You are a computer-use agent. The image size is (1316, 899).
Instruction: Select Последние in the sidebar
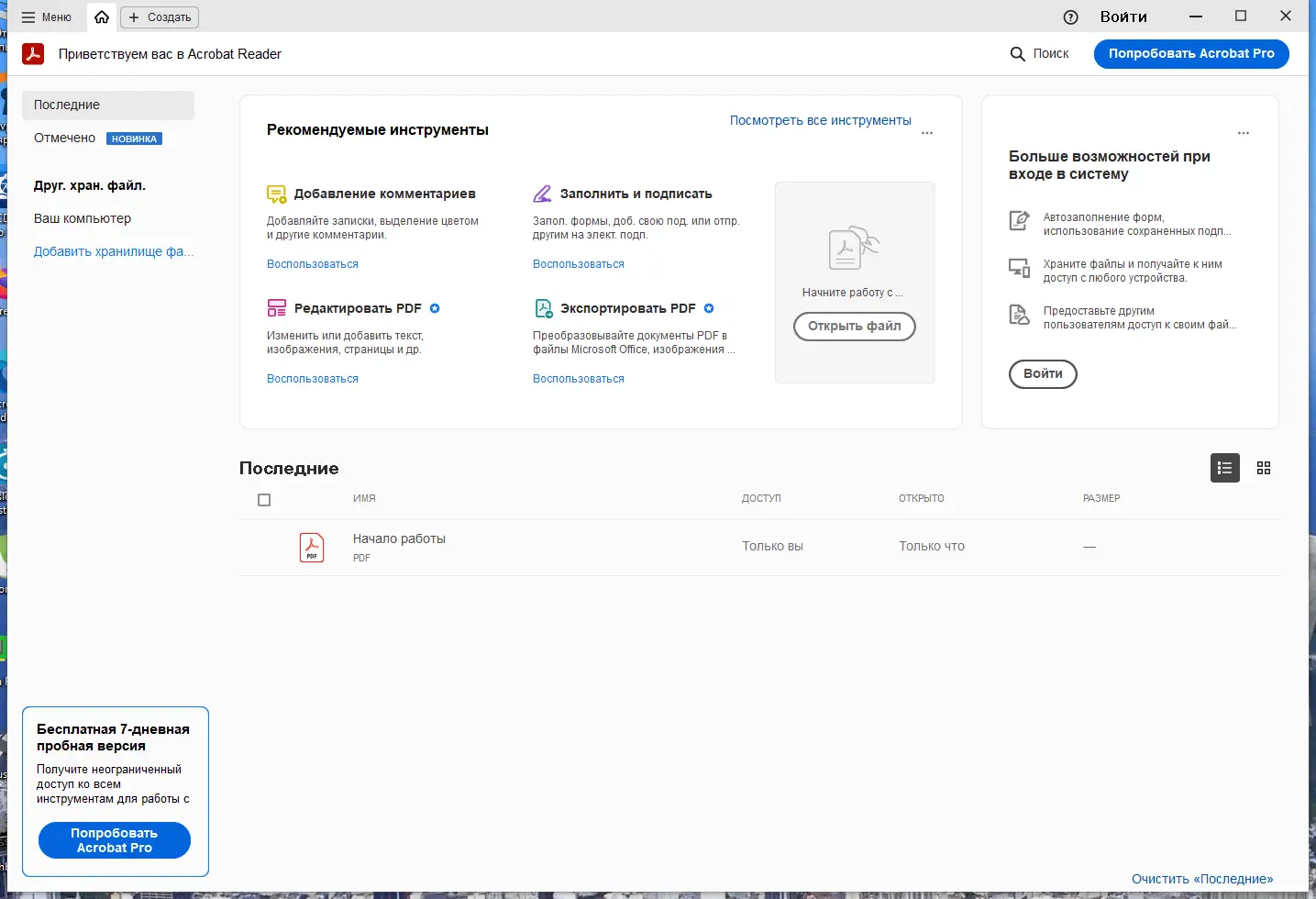click(108, 105)
